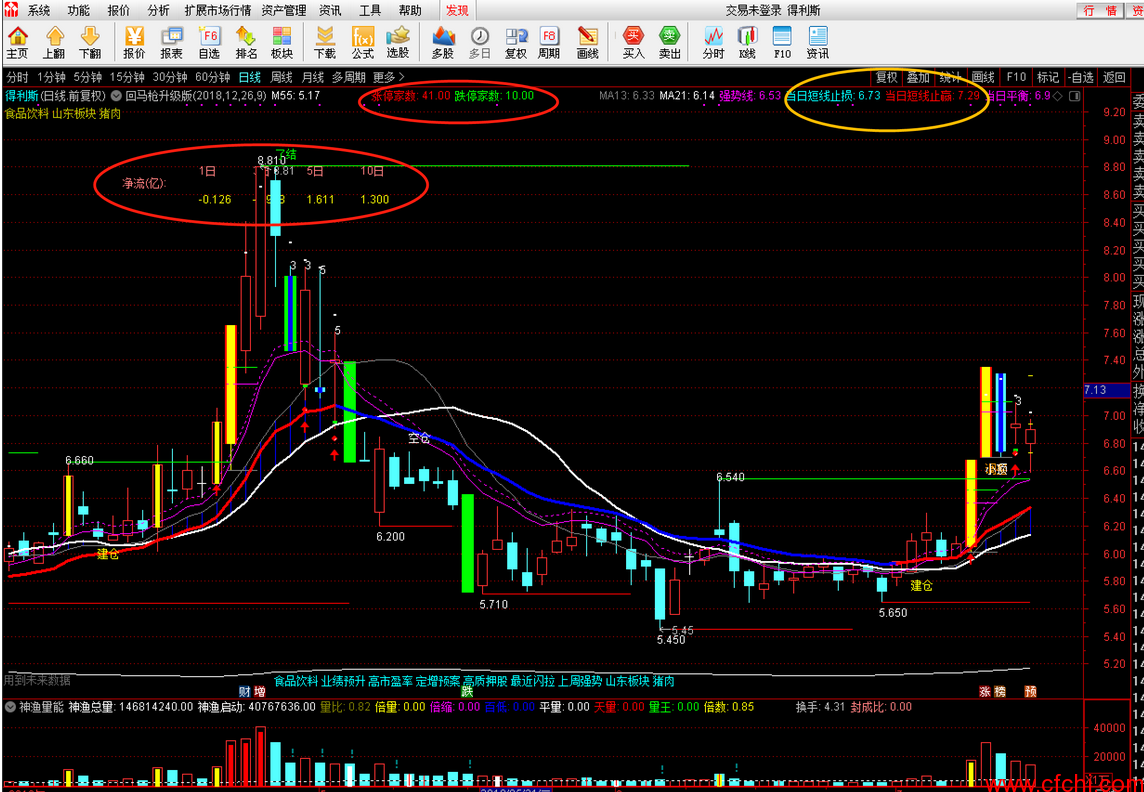Image resolution: width=1144 pixels, height=792 pixels.
Task: Click the 涨 tag at lower right
Action: [985, 691]
